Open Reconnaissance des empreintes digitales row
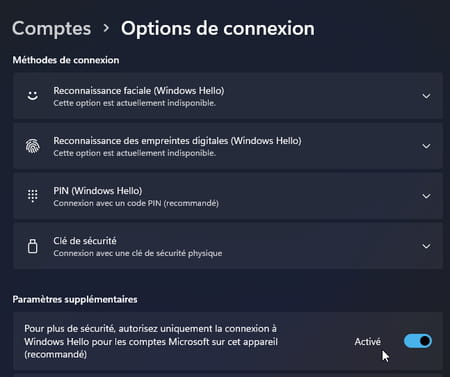The image size is (450, 377). pos(228,146)
